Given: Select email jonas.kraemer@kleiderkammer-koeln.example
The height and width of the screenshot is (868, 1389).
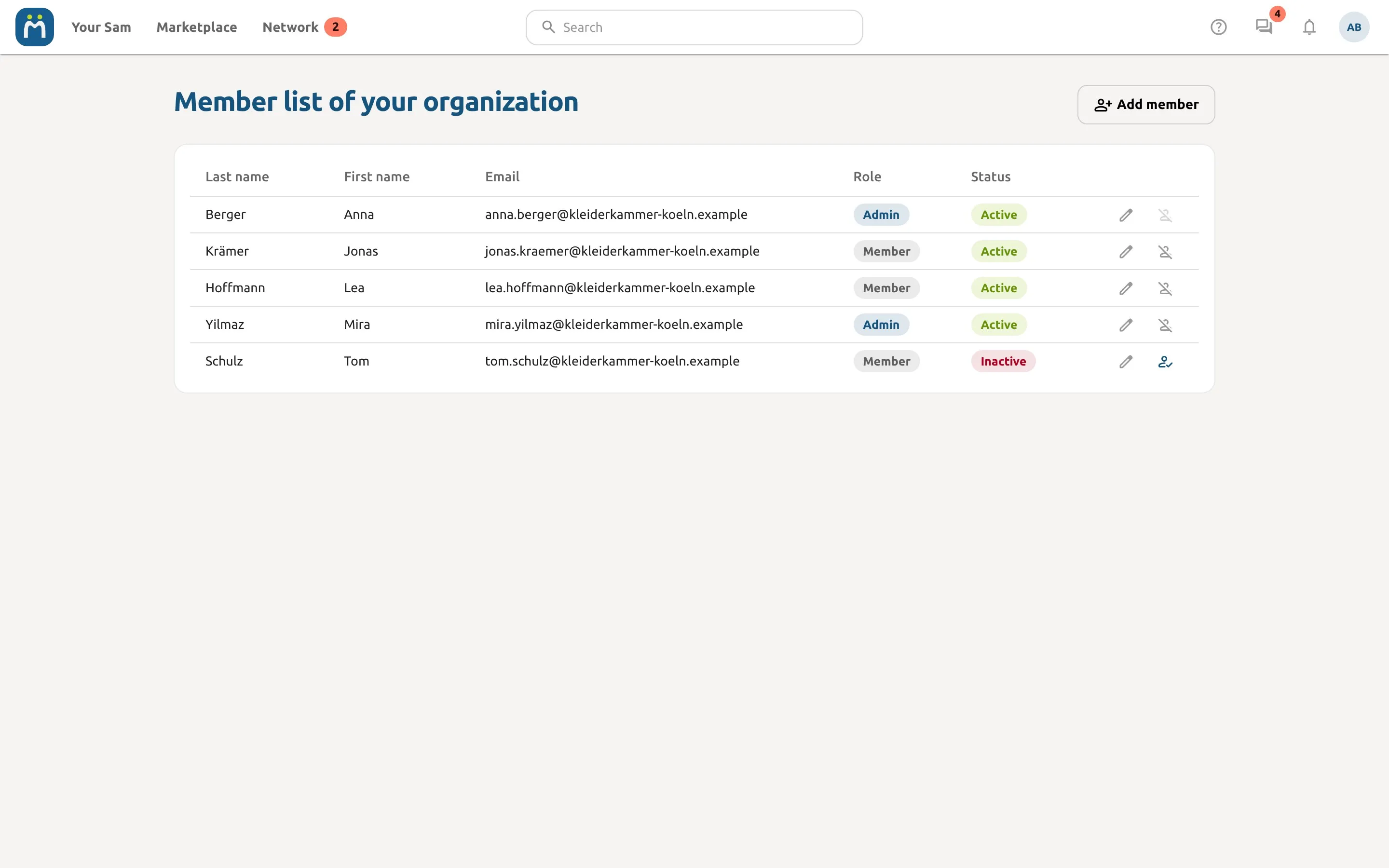Looking at the screenshot, I should [x=622, y=251].
